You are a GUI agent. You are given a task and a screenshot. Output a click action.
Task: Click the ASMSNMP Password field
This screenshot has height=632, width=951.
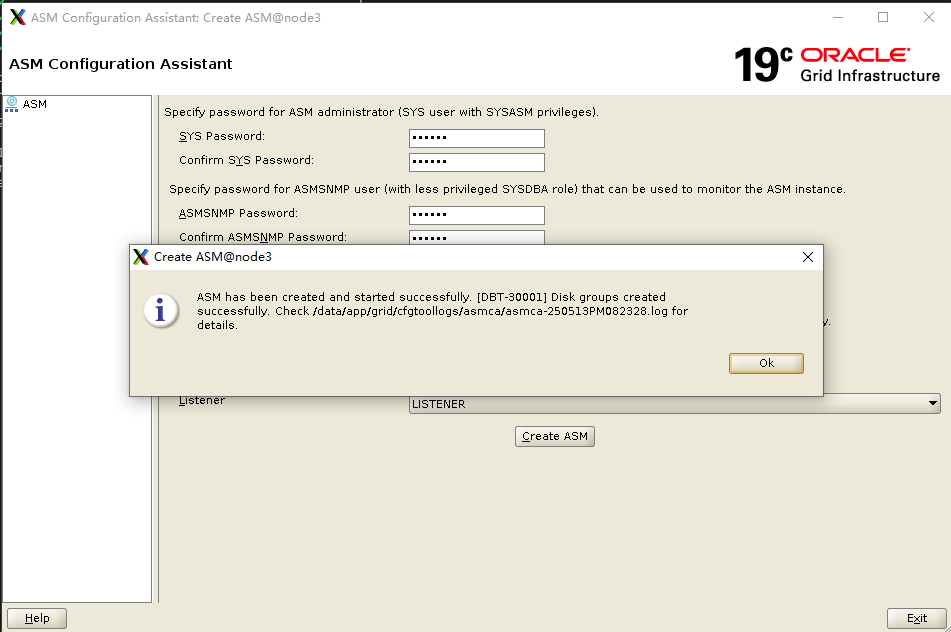(x=477, y=215)
